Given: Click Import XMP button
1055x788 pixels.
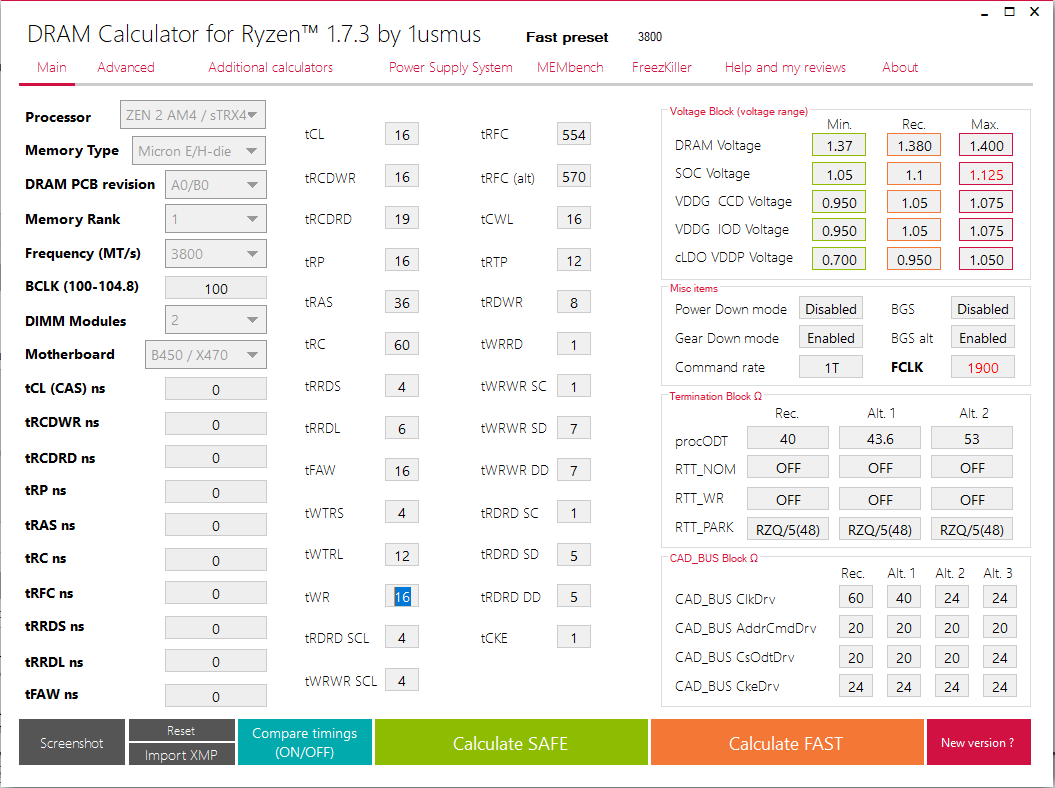Looking at the screenshot, I should click(x=181, y=754).
